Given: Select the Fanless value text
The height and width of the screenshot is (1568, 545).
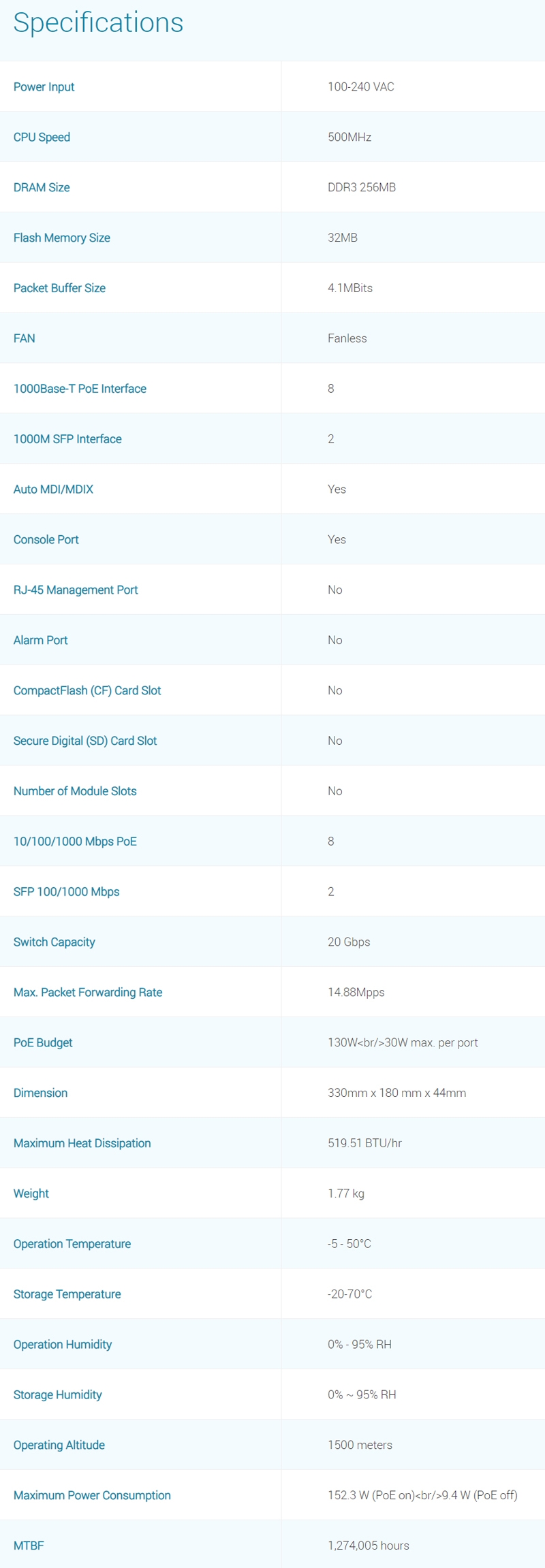Looking at the screenshot, I should click(x=347, y=339).
